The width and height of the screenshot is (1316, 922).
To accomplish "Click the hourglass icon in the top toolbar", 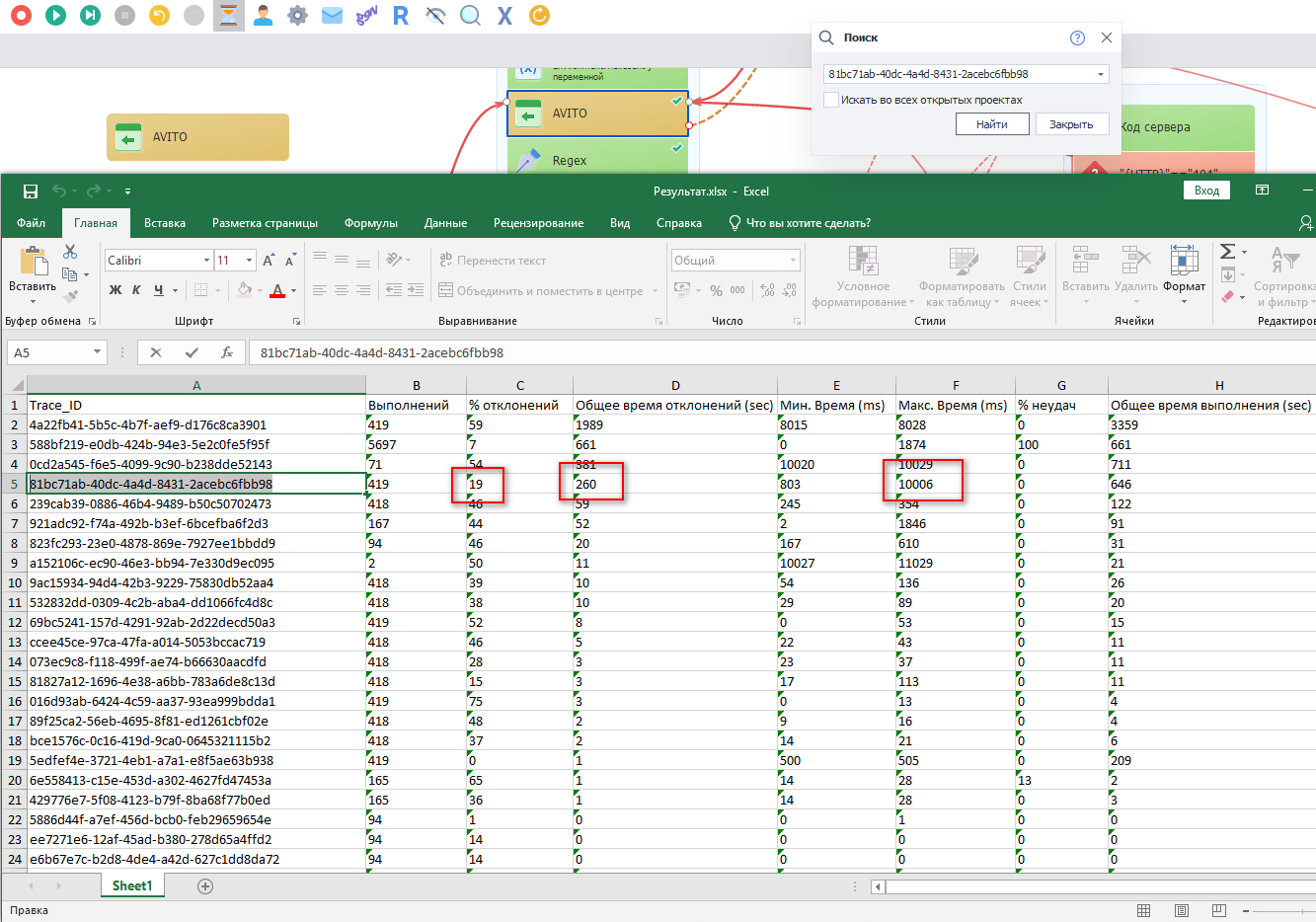I will tap(229, 15).
